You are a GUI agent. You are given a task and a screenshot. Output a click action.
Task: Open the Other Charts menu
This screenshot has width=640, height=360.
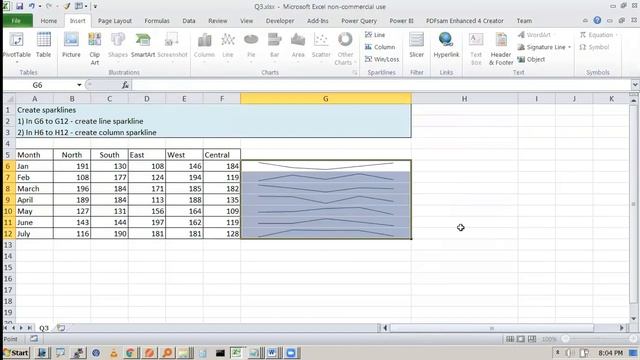point(345,49)
